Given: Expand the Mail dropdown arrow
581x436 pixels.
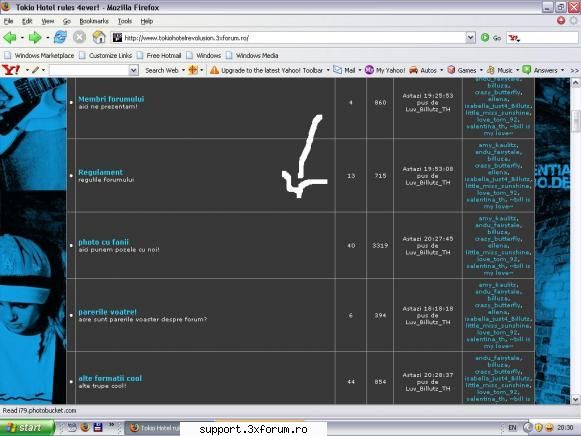Looking at the screenshot, I should tap(359, 70).
